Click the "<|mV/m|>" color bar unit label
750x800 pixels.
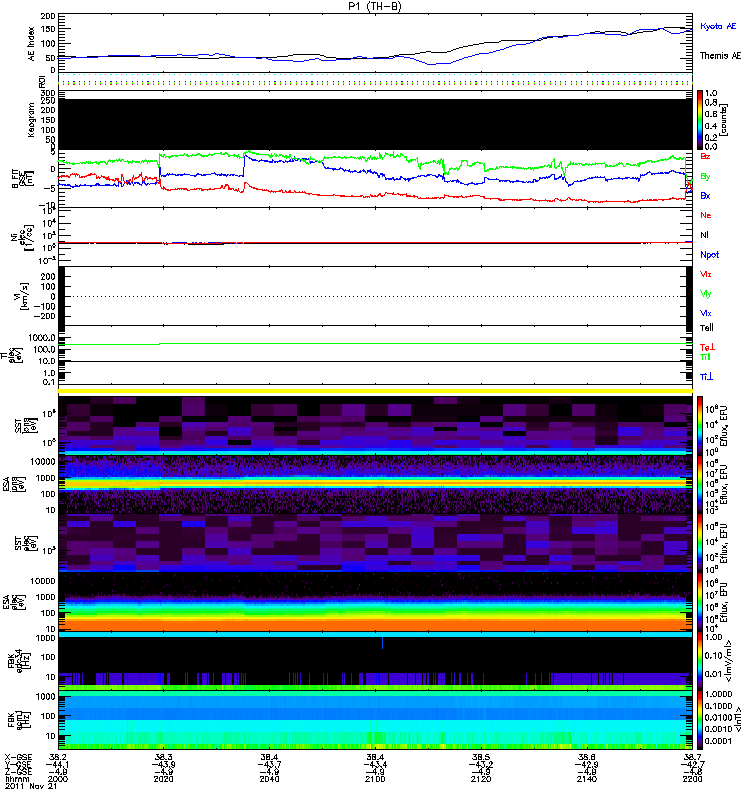[729, 661]
